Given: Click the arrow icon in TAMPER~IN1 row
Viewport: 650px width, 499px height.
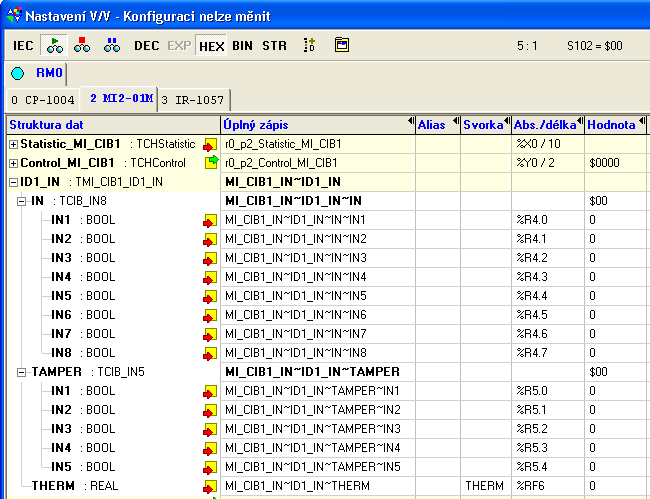Looking at the screenshot, I should pyautogui.click(x=210, y=392).
